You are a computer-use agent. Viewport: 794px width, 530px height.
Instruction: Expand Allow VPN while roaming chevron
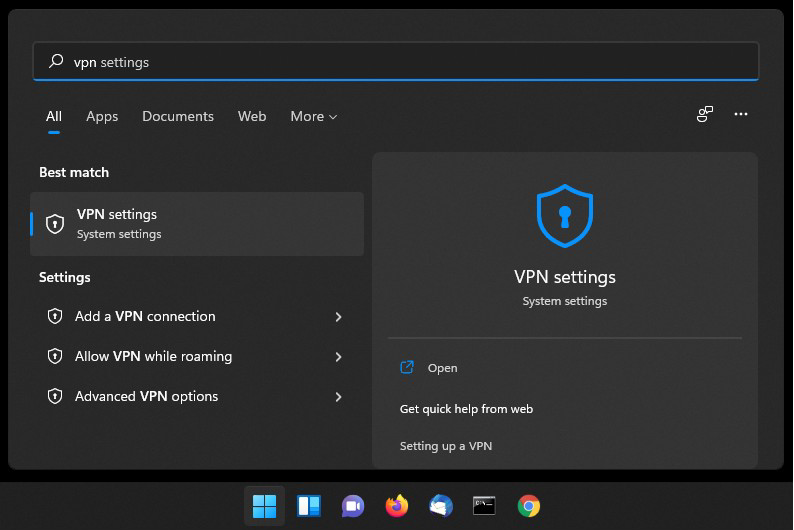pyautogui.click(x=338, y=357)
